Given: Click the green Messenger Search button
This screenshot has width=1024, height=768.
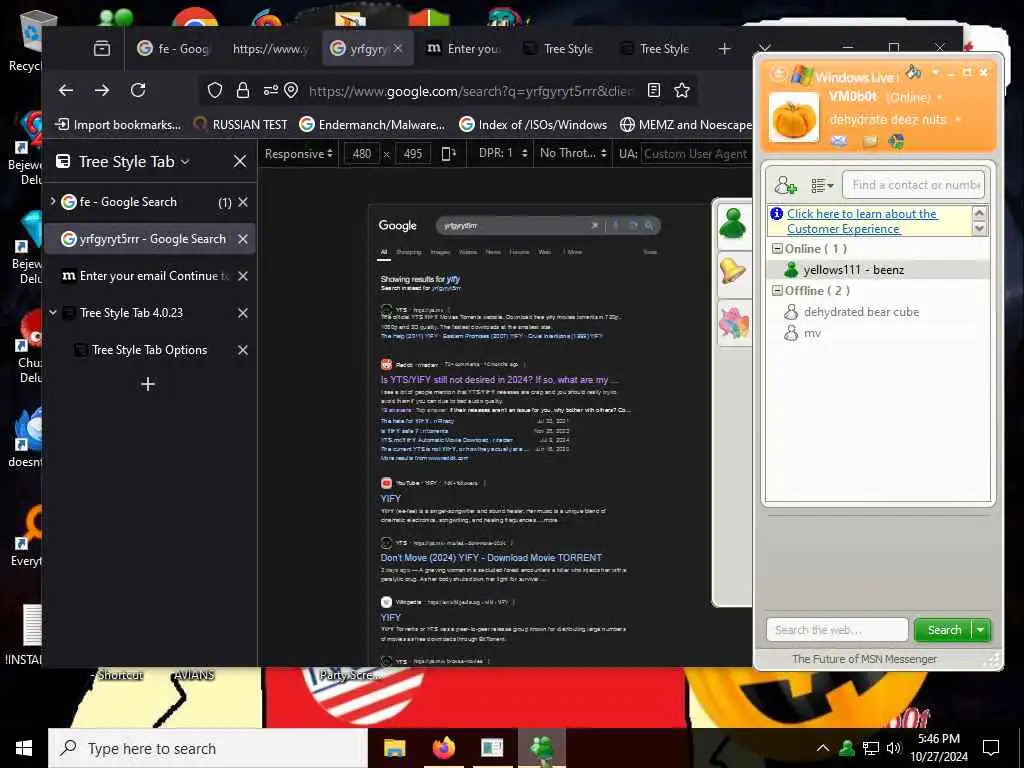Looking at the screenshot, I should (x=943, y=630).
